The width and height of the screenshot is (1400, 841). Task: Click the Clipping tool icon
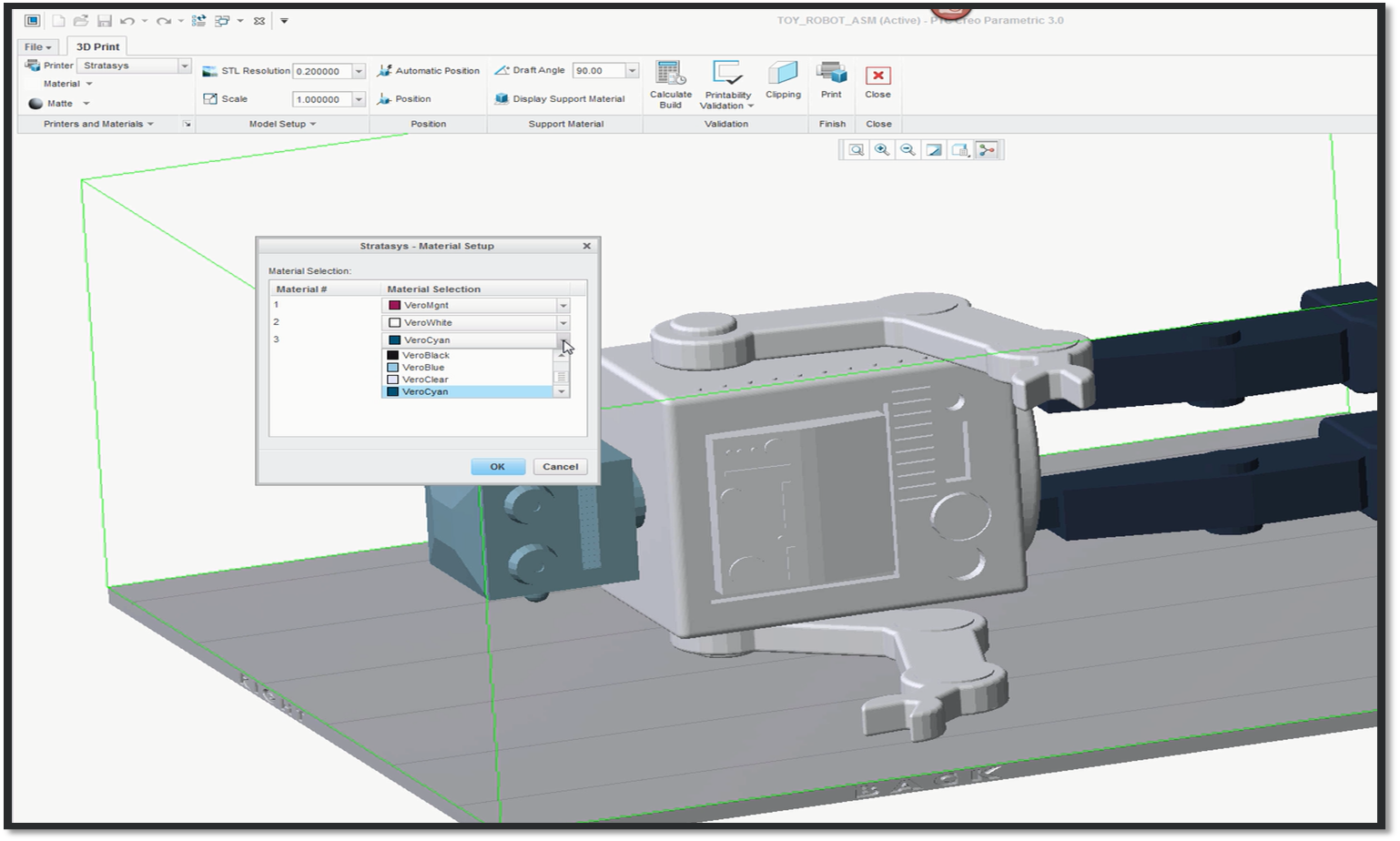tap(783, 74)
